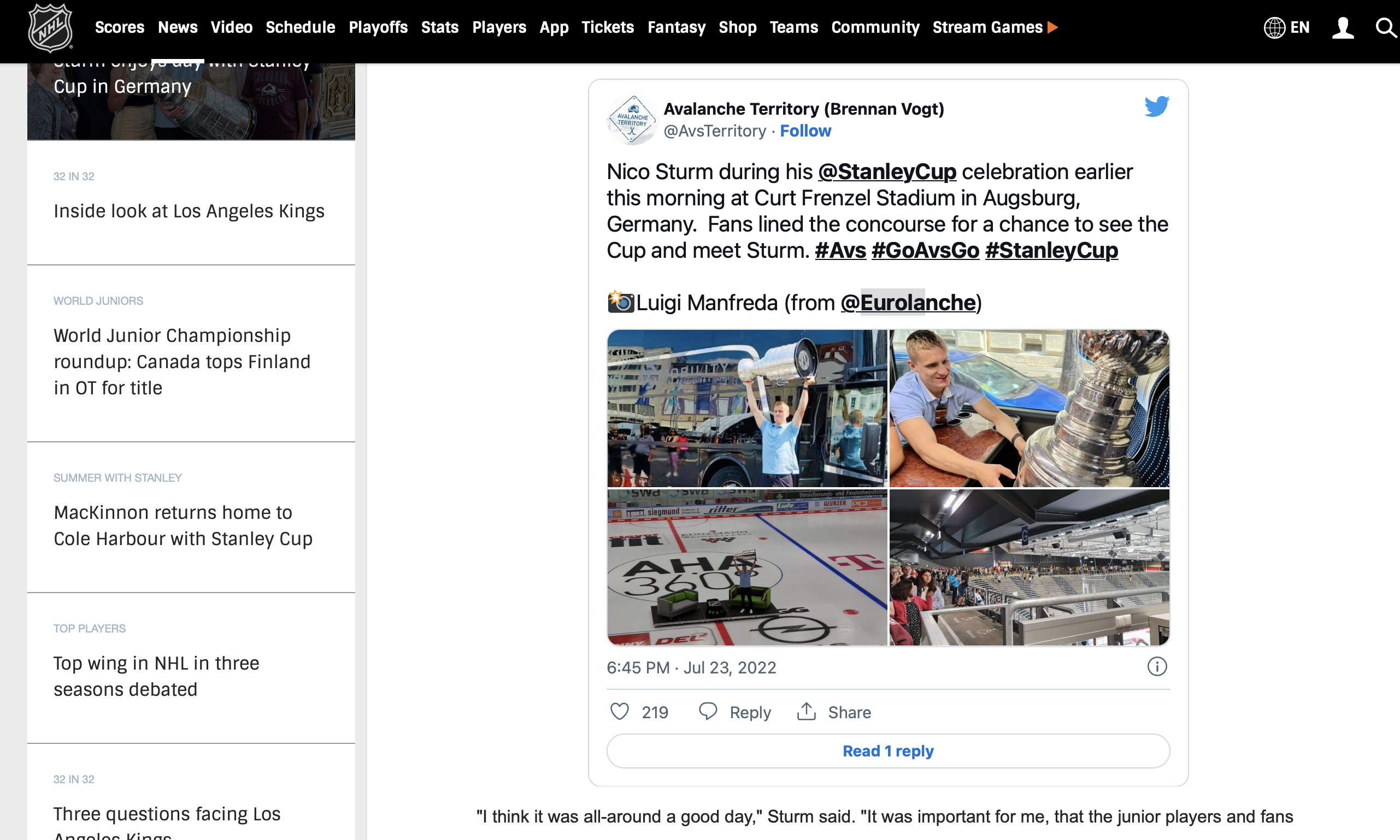
Task: Open the Community menu item
Action: [875, 27]
